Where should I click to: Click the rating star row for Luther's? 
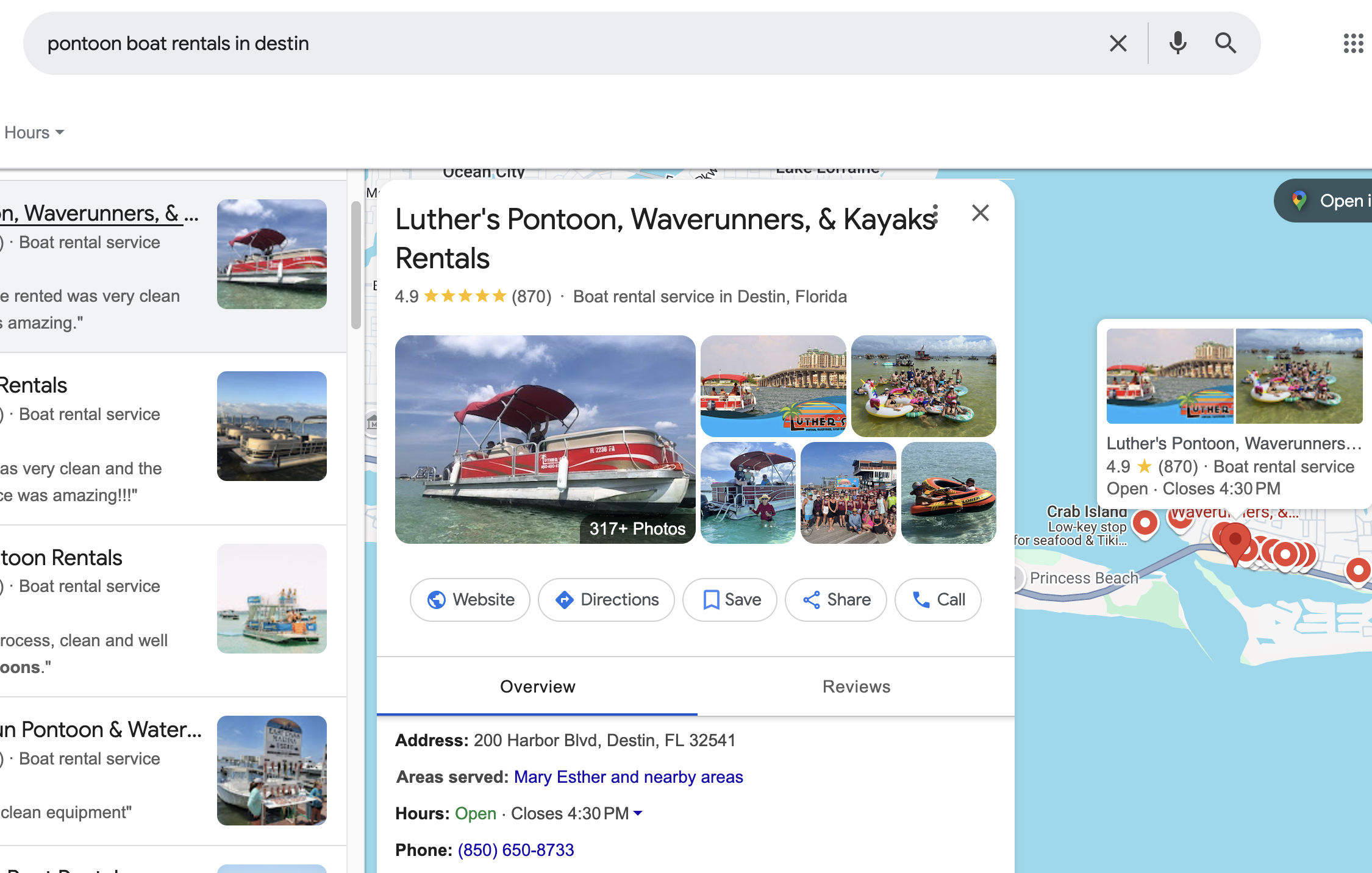[465, 296]
